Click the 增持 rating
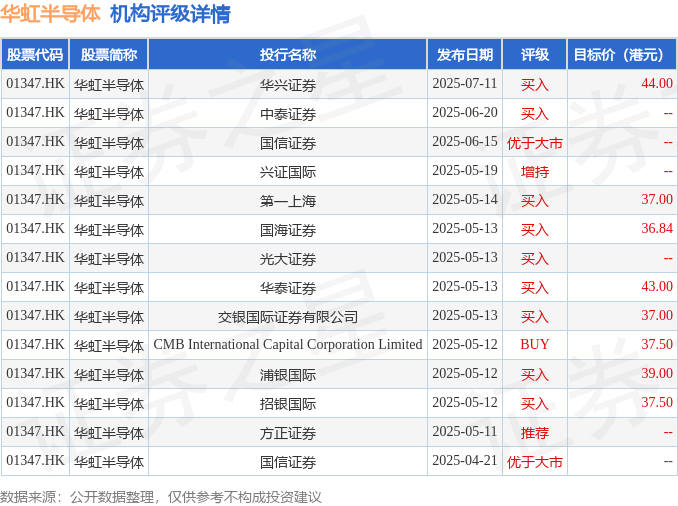Screen dimensions: 678x506 pyautogui.click(x=535, y=172)
